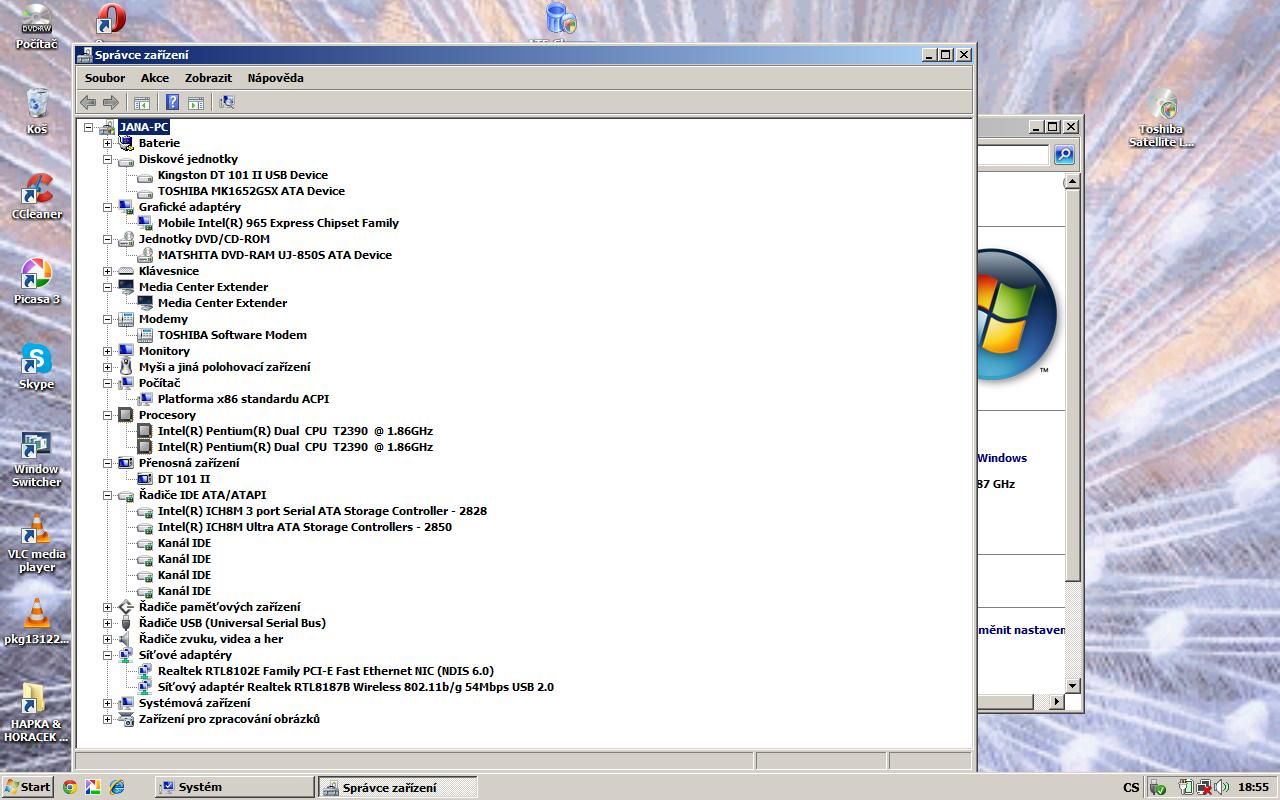Open the battery power tray icon
The width and height of the screenshot is (1280, 800).
click(x=1187, y=787)
